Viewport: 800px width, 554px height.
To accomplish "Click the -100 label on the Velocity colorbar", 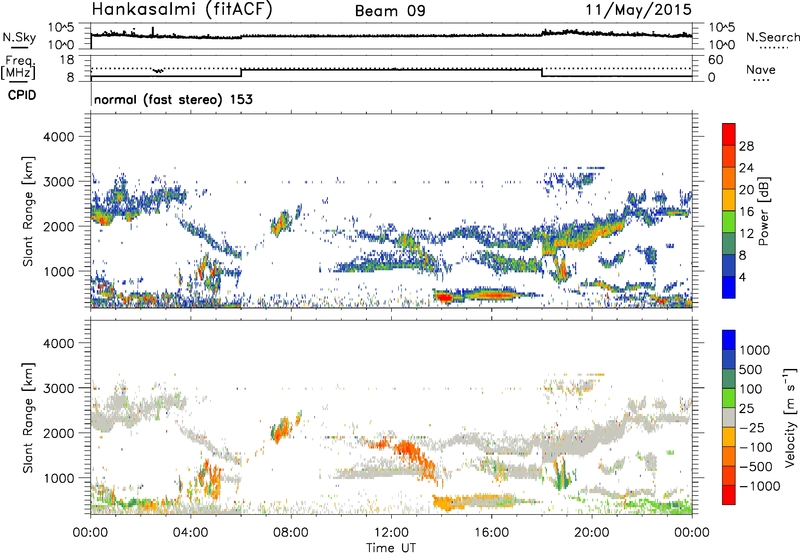I will (x=756, y=447).
